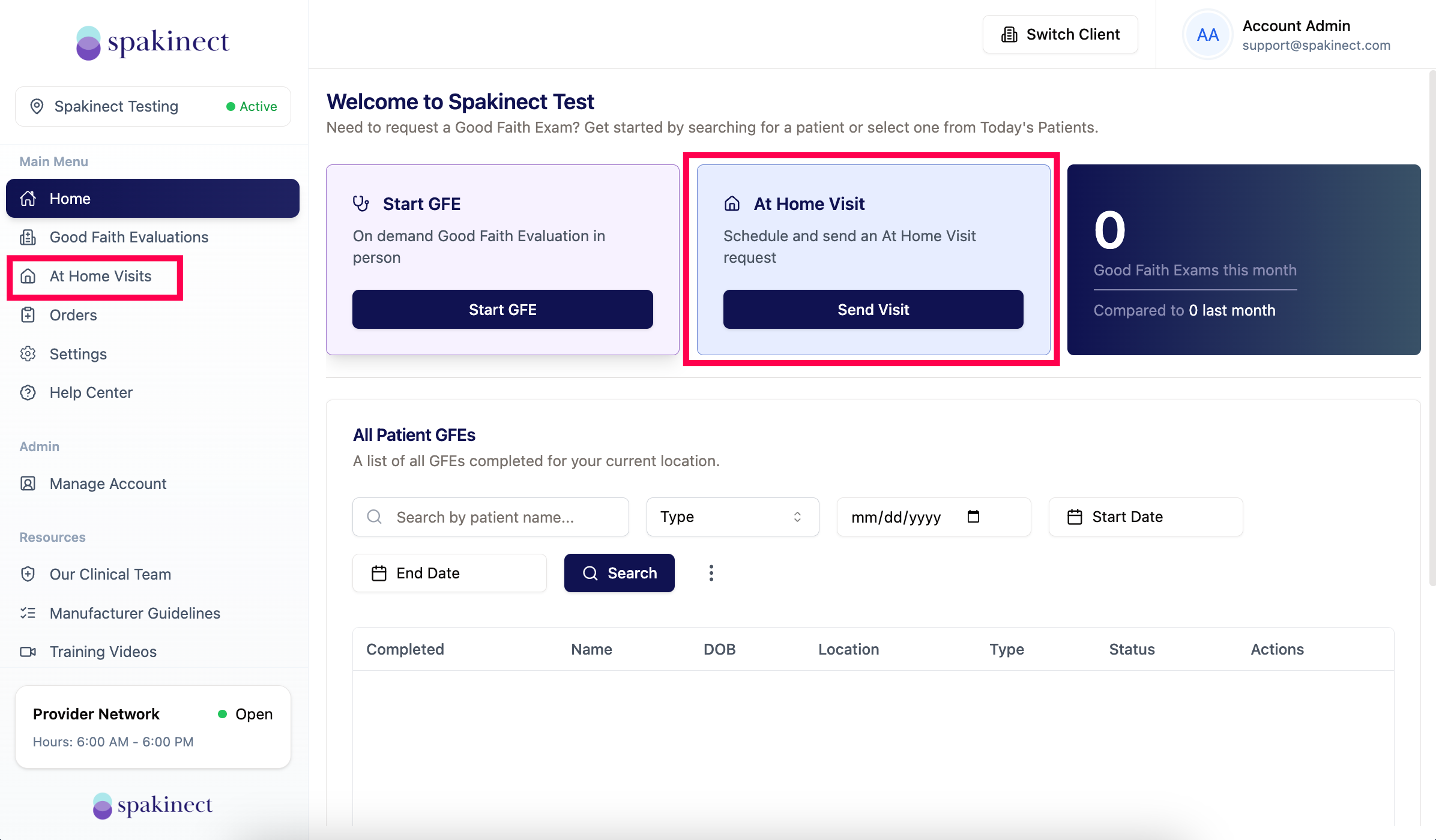Click the Search by patient name field
The image size is (1436, 840).
490,517
